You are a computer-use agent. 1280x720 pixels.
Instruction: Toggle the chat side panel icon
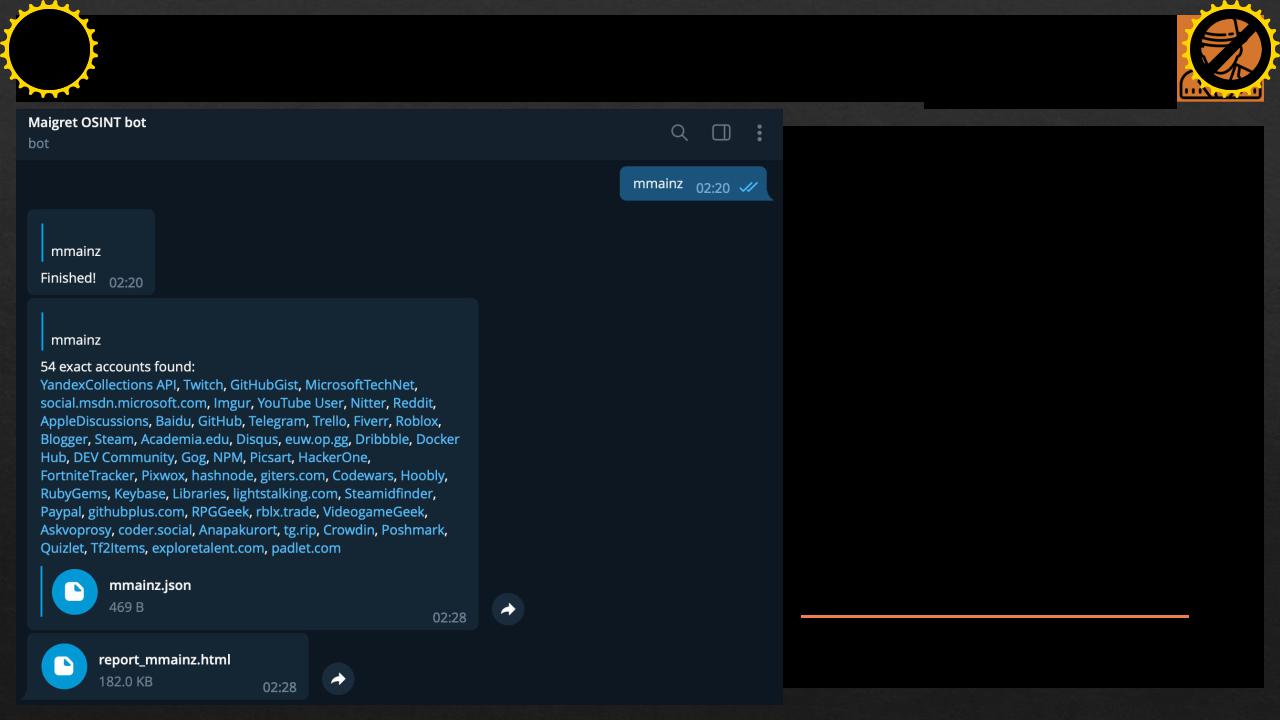tap(721, 132)
